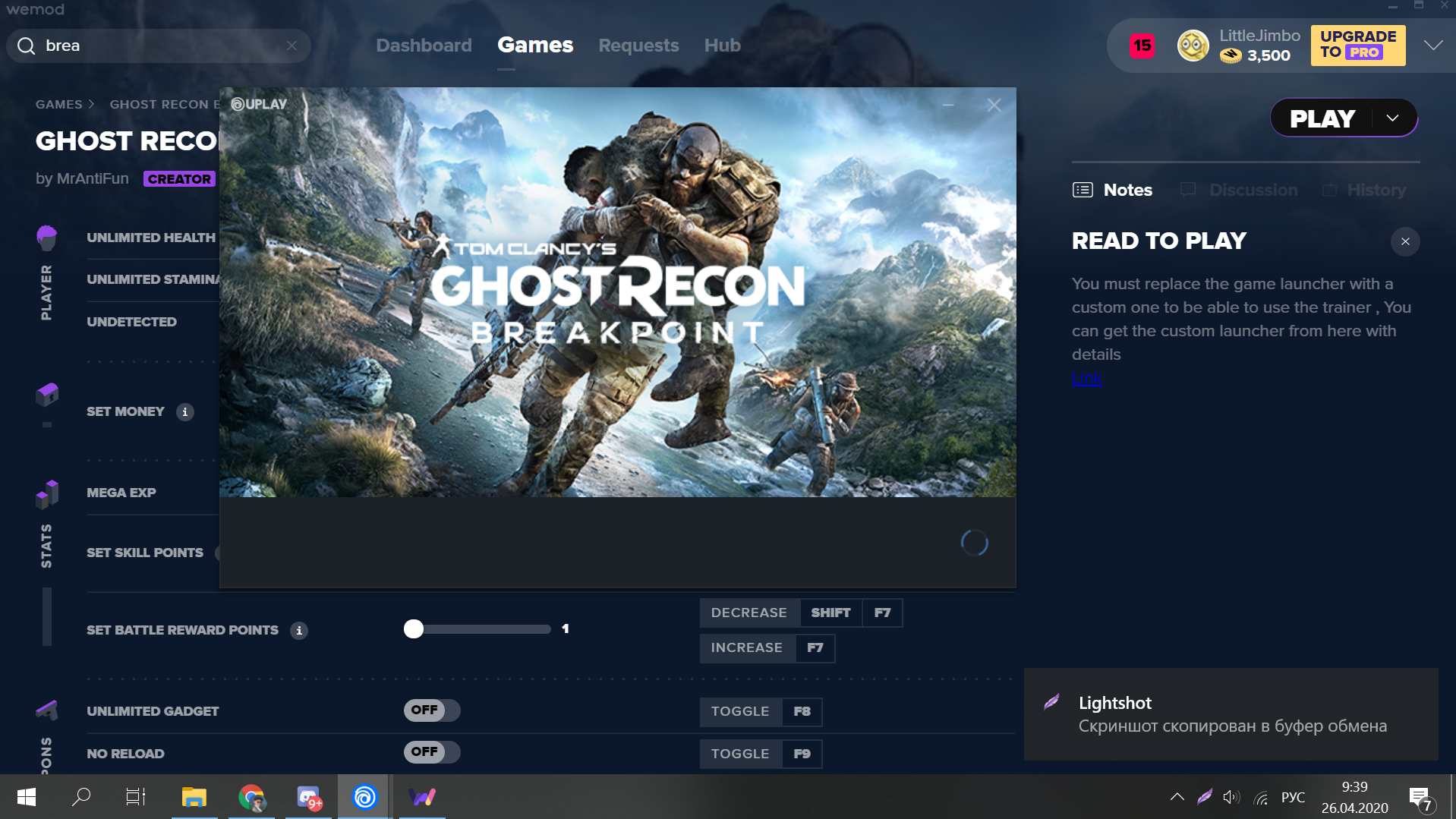Click the inventory cube icon near Set Money

click(x=47, y=394)
